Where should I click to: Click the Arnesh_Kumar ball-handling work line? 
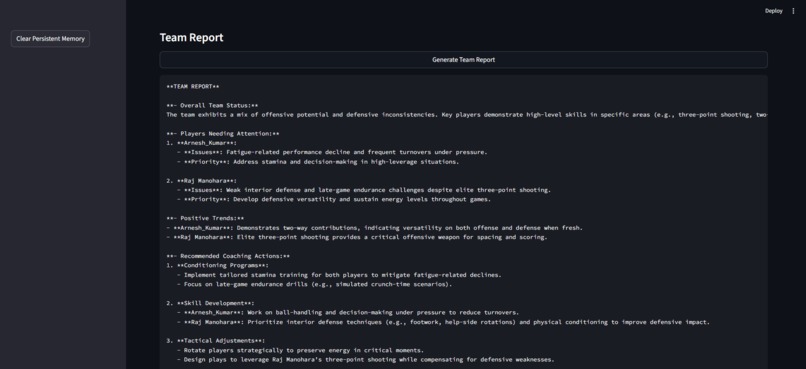coord(348,312)
